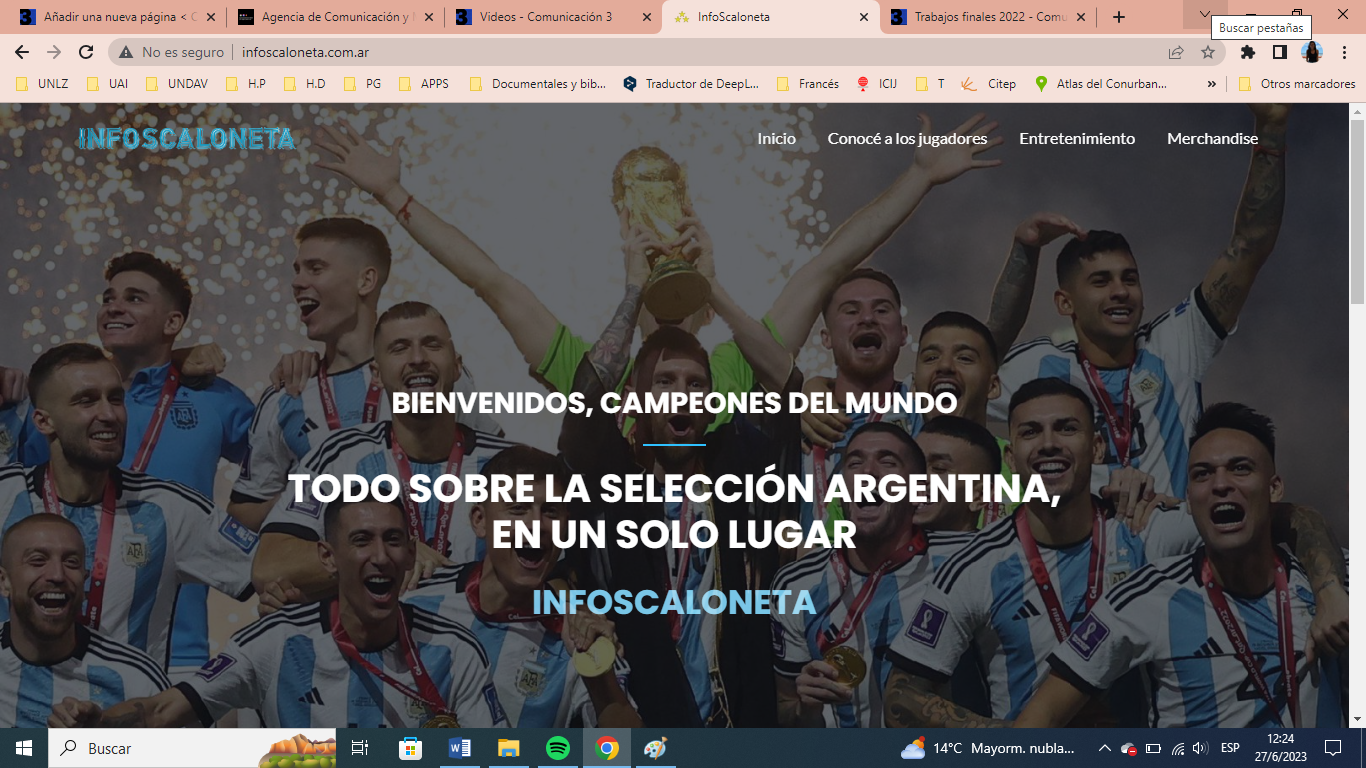Click the Chrome taskbar icon
This screenshot has height=768, width=1366.
pyautogui.click(x=607, y=748)
